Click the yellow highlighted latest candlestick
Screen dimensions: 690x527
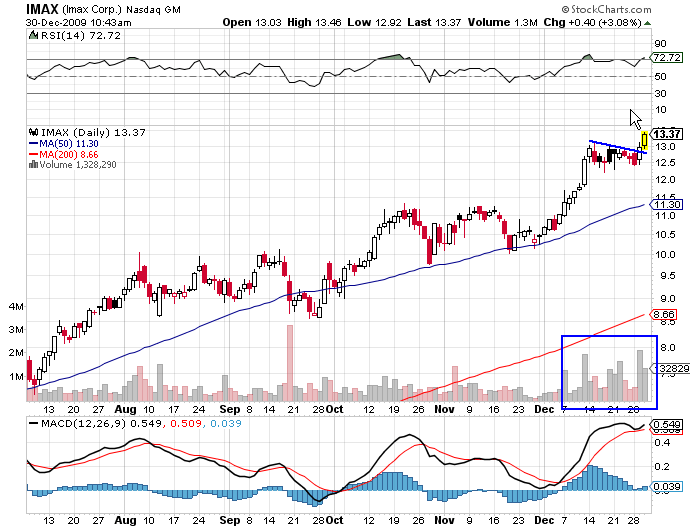click(x=645, y=140)
